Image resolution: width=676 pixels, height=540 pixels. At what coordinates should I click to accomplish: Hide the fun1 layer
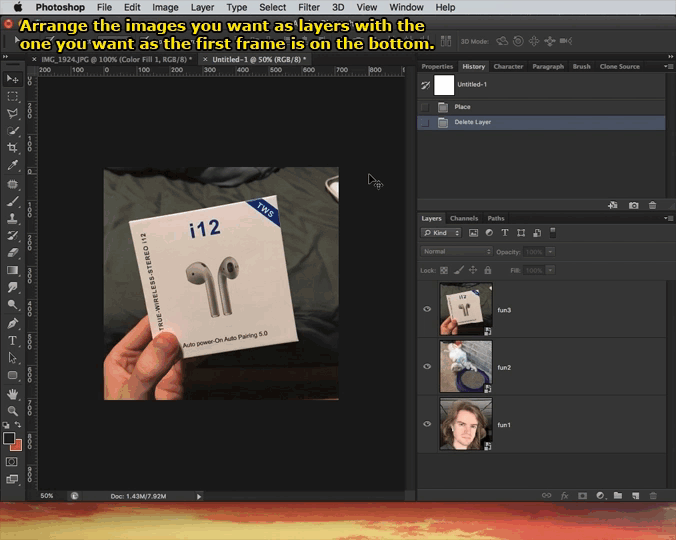point(427,424)
